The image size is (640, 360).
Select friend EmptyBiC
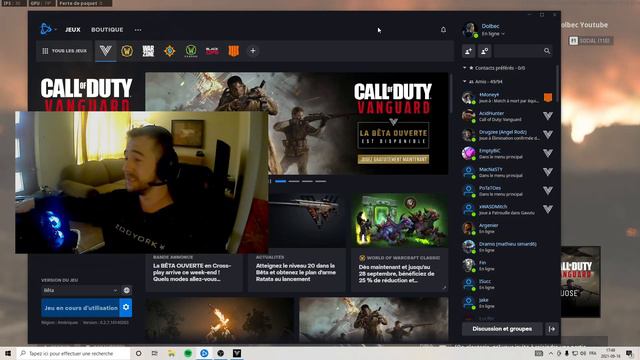508,153
